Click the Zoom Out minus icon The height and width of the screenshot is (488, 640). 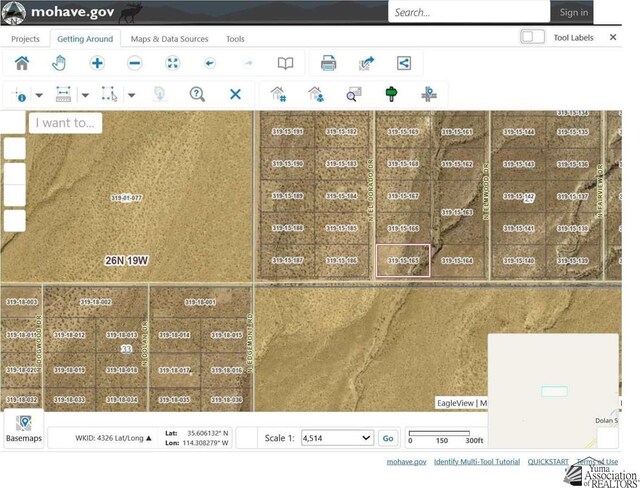click(135, 63)
